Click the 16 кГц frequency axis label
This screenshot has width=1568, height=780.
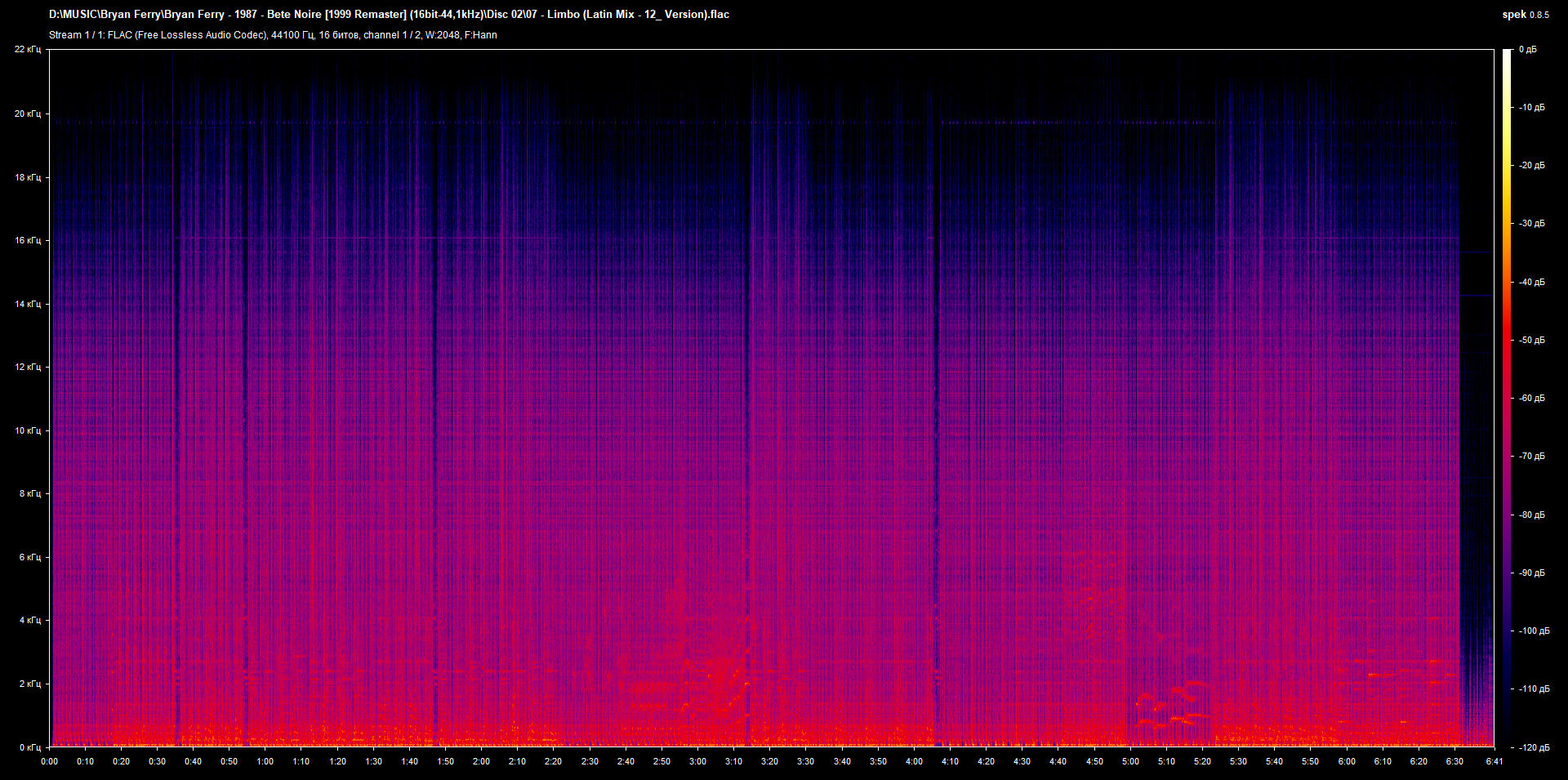coord(28,240)
